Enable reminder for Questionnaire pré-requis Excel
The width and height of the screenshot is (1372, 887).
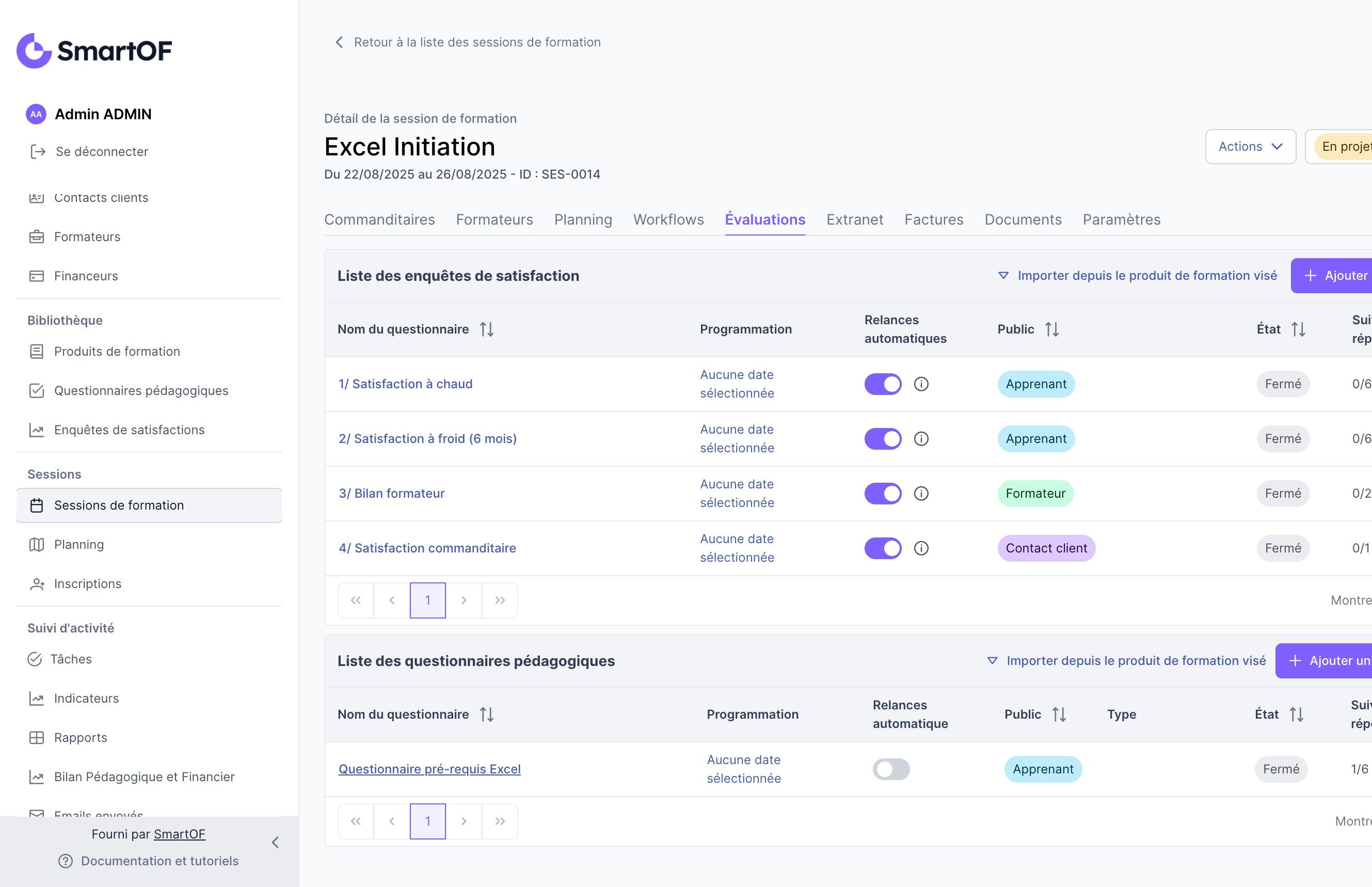(891, 769)
